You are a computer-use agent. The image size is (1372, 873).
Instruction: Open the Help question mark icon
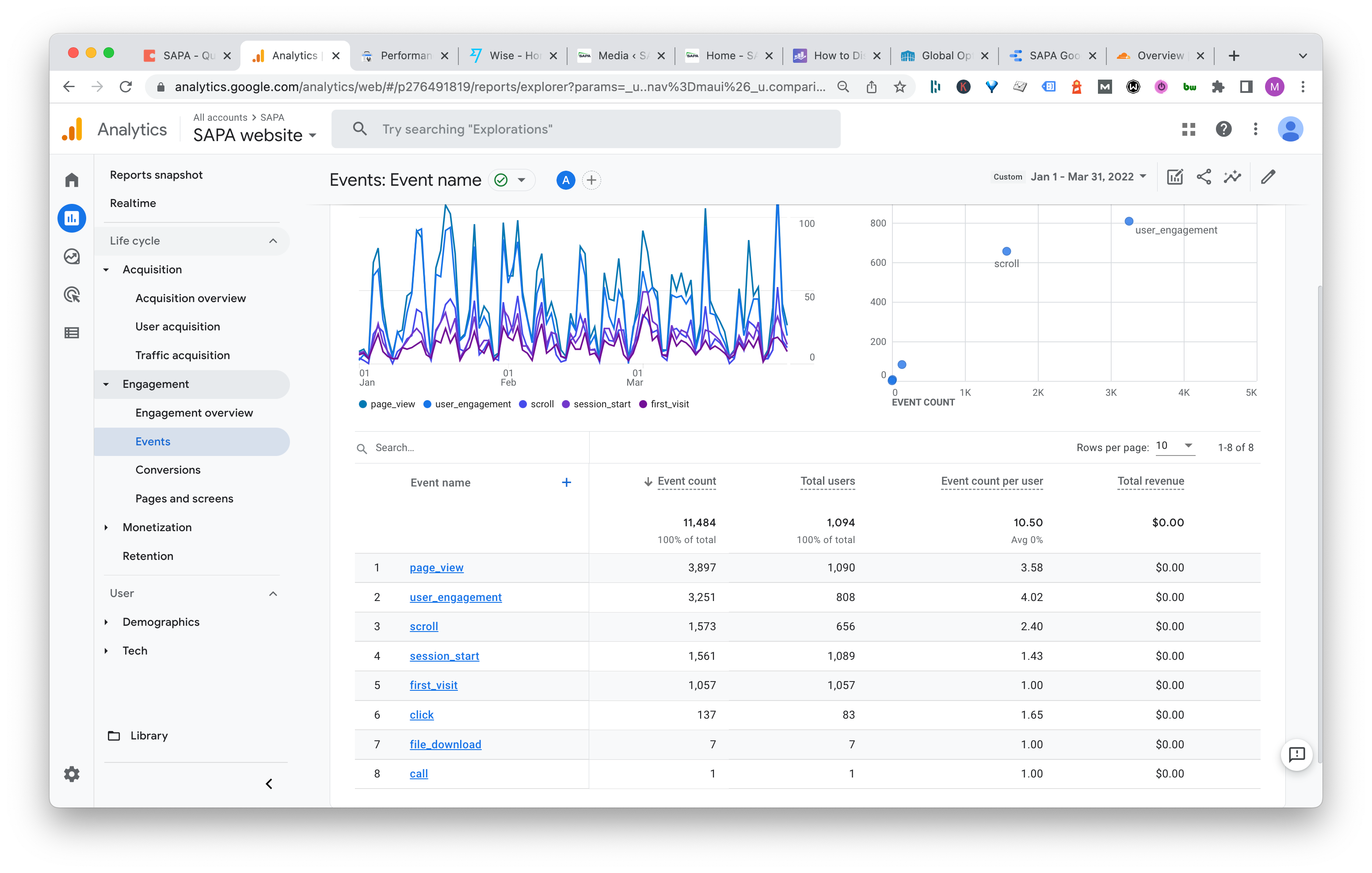pyautogui.click(x=1223, y=130)
